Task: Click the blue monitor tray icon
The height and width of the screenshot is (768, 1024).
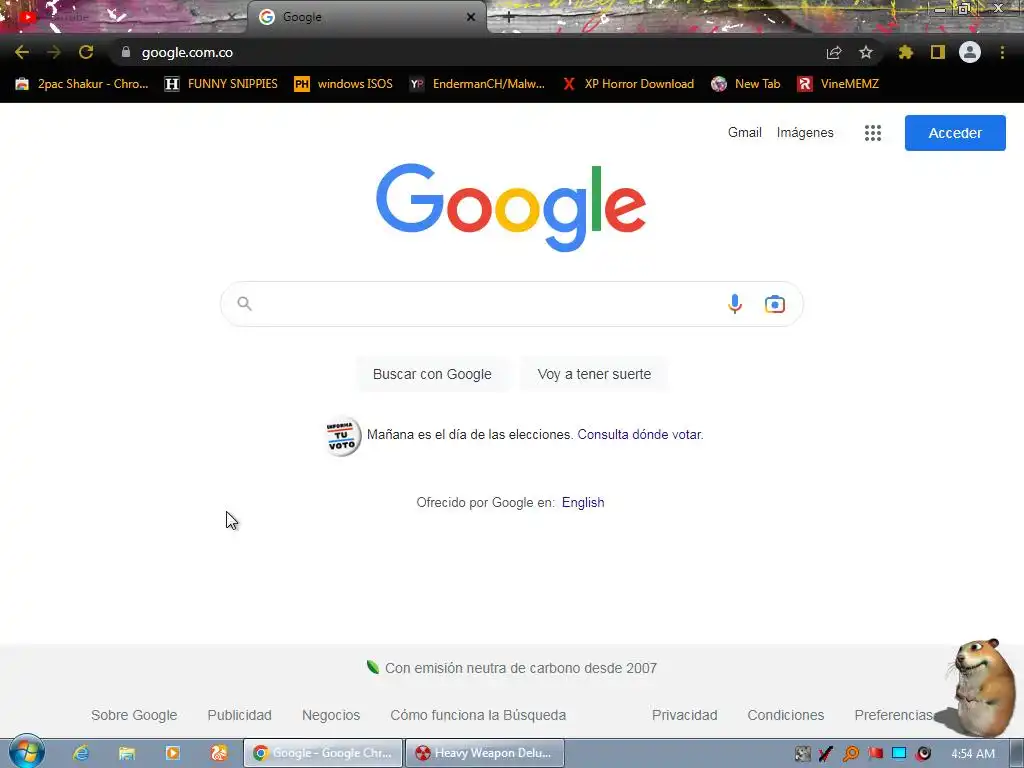Action: [899, 754]
